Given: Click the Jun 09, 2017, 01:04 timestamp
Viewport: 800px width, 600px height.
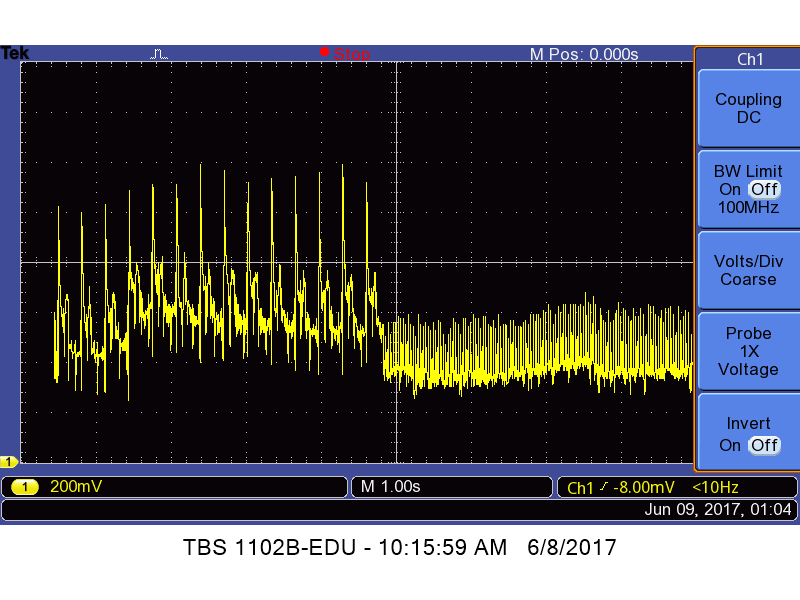Looking at the screenshot, I should (x=718, y=509).
